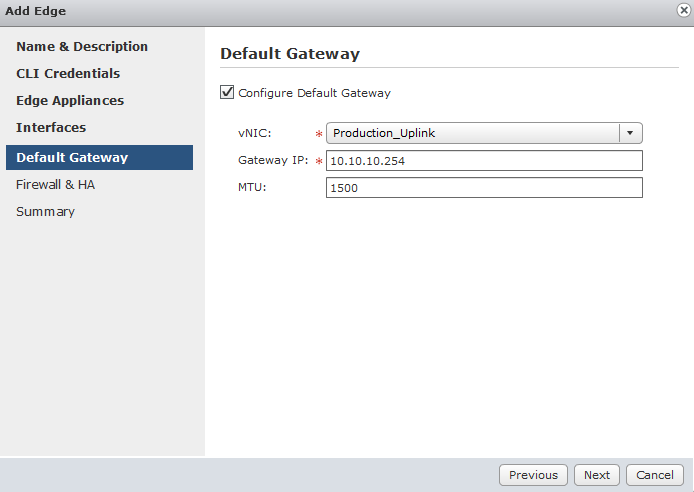Expand the vNIC dropdown arrow
The image size is (694, 492).
630,134
